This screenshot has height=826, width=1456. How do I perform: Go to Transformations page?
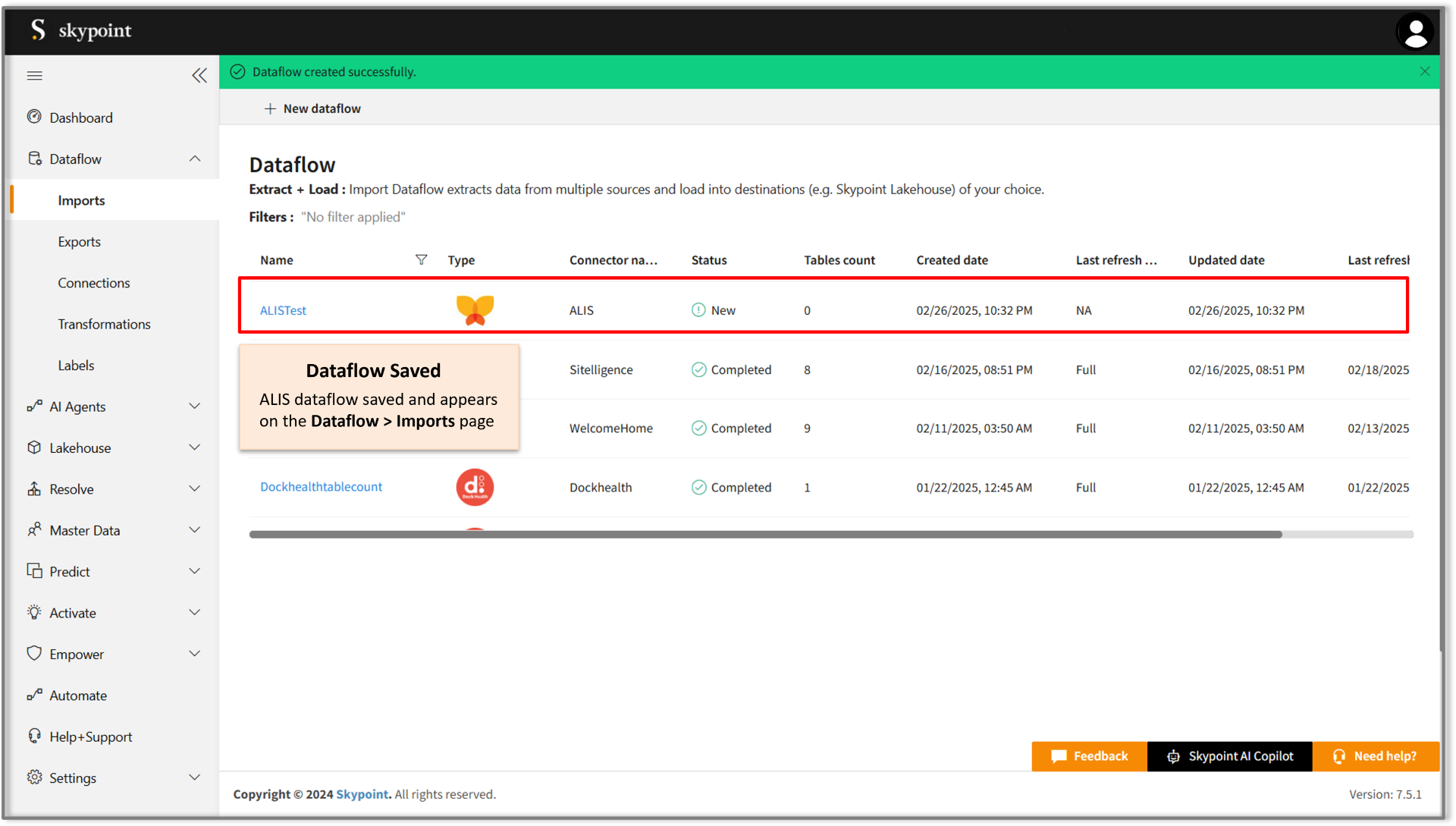104,324
